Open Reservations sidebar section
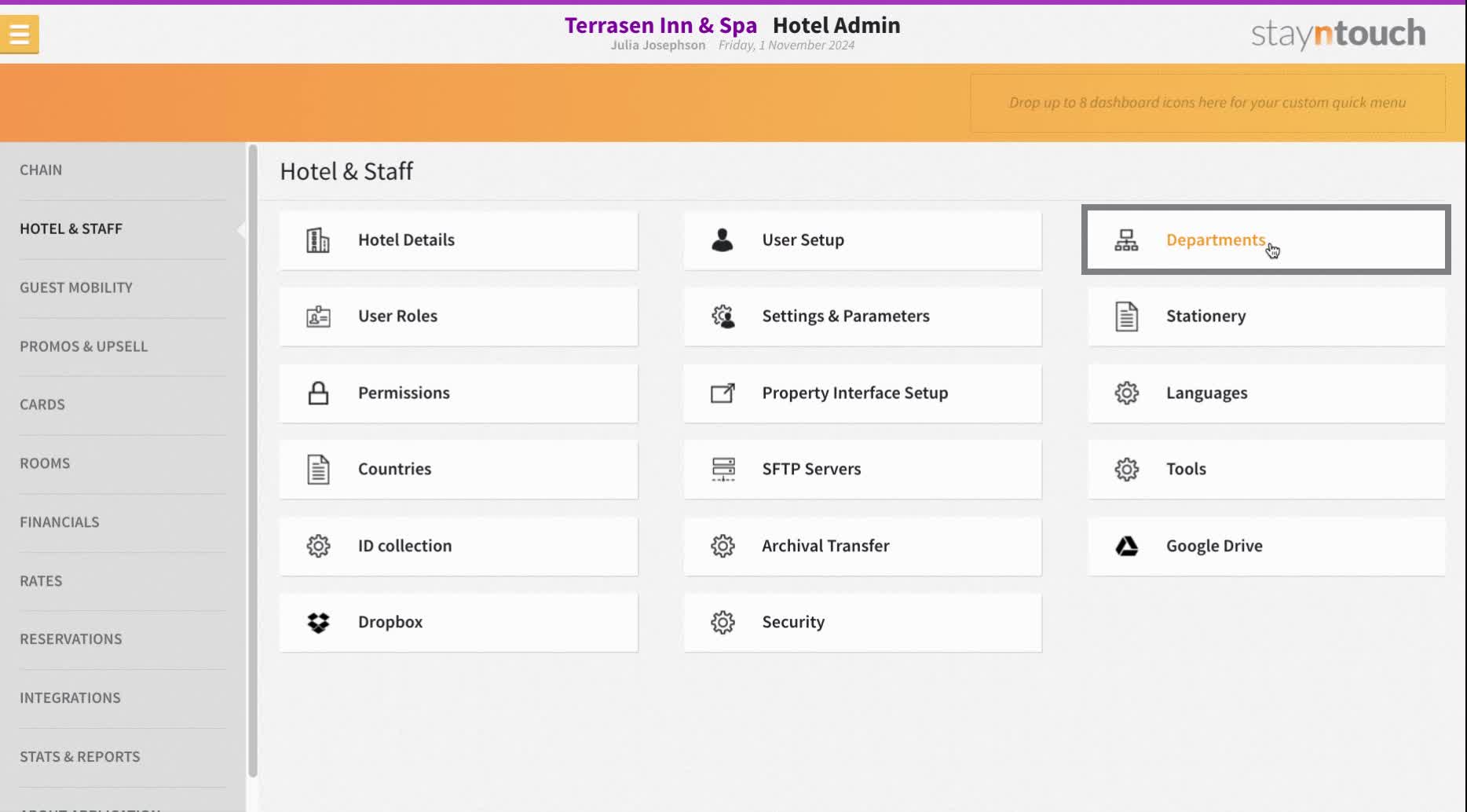The image size is (1467, 812). 71,639
